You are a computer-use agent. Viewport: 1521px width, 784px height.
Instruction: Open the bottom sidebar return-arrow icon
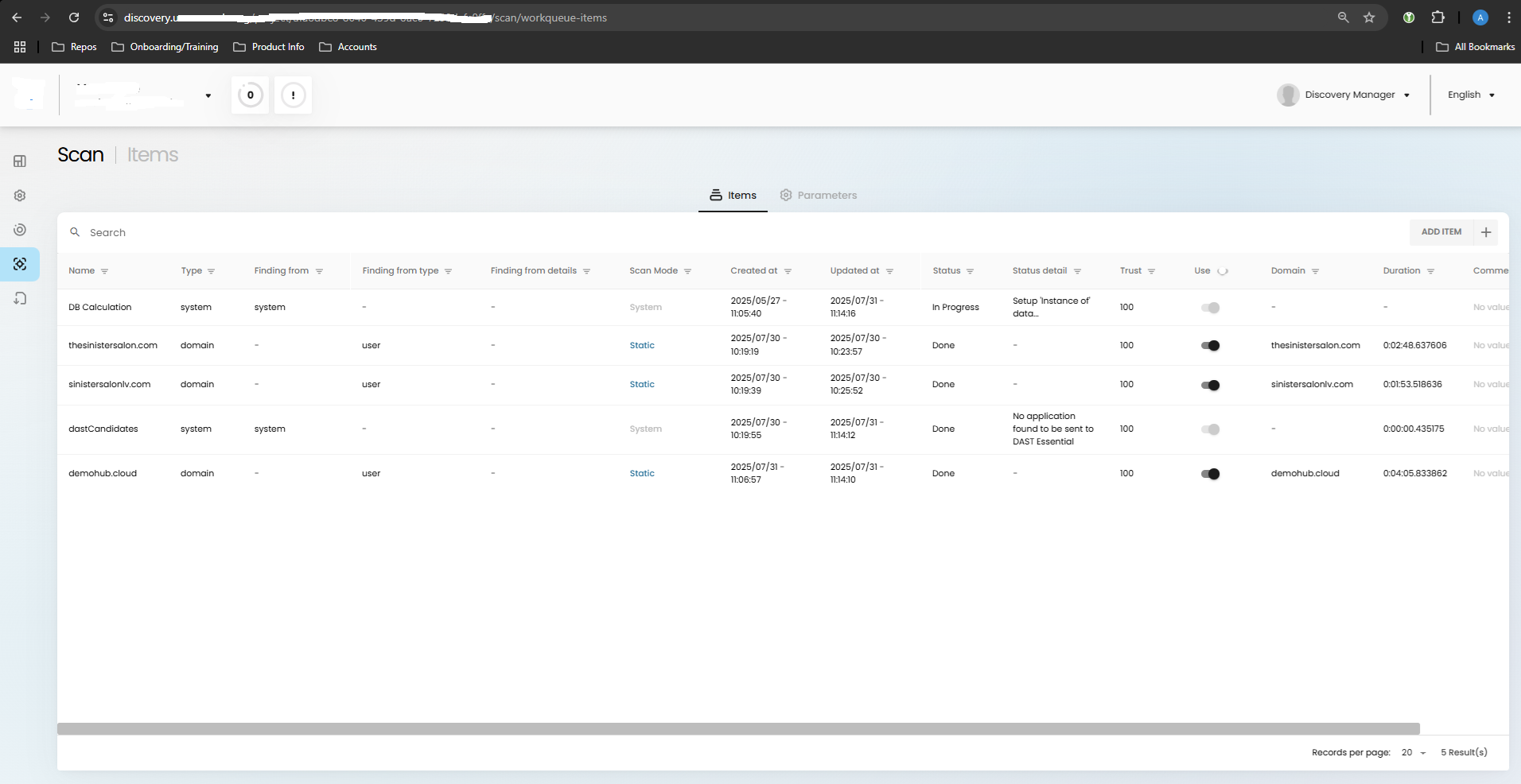pos(20,298)
